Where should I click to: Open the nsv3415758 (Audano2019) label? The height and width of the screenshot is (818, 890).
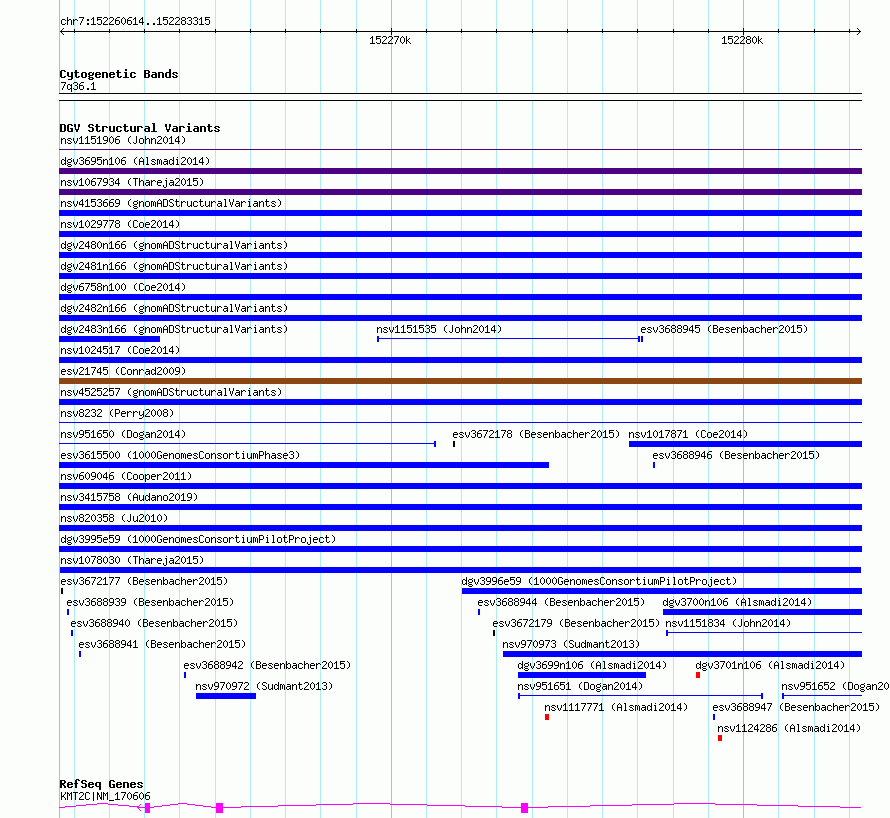pos(129,497)
